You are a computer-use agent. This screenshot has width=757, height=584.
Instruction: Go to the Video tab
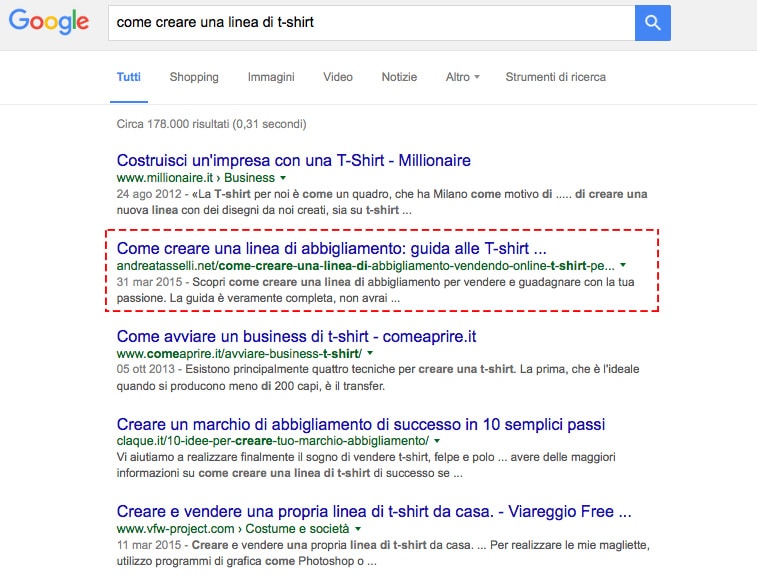[x=338, y=77]
